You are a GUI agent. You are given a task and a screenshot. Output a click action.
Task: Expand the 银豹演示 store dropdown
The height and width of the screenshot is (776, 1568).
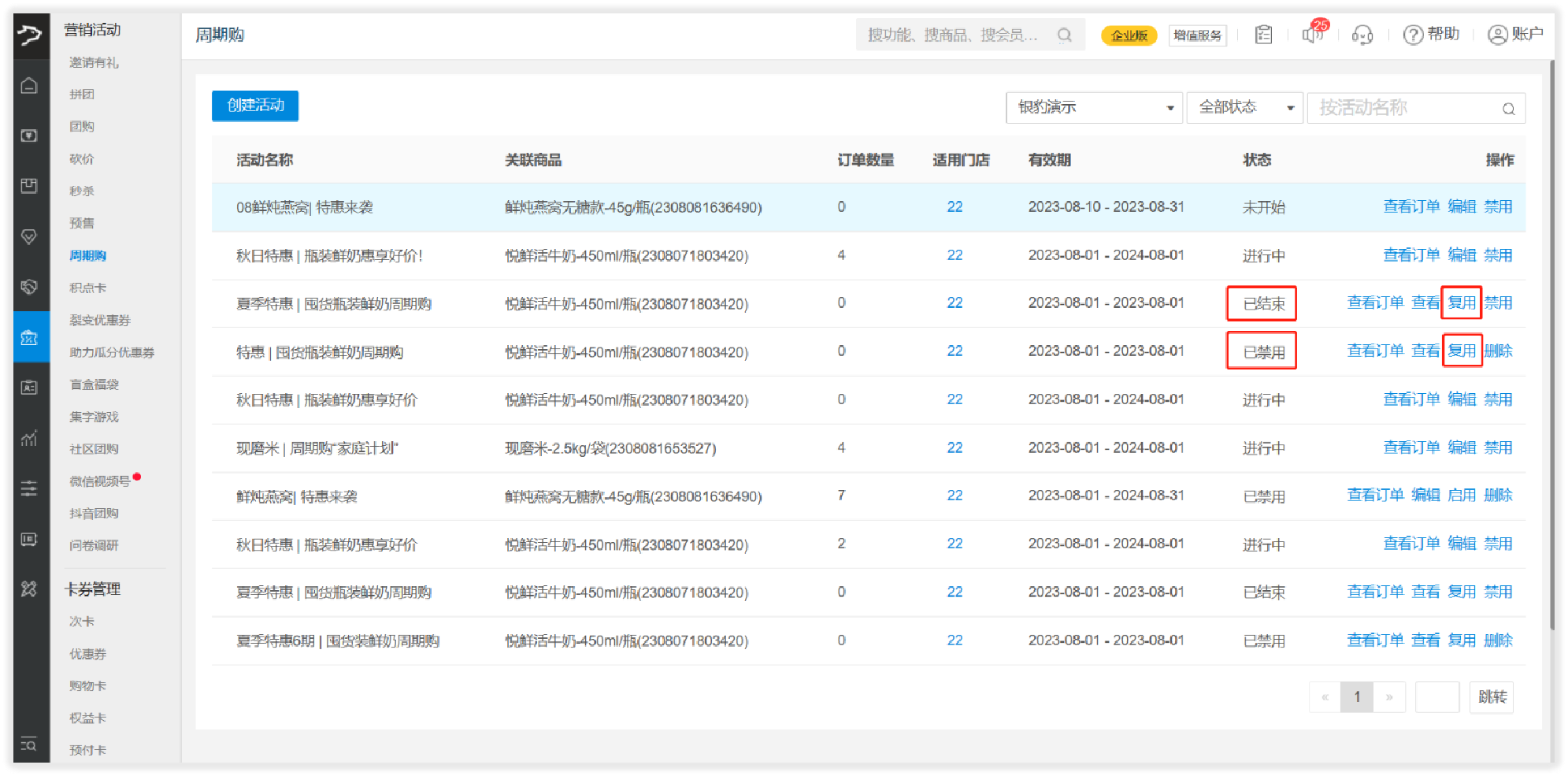(1094, 107)
